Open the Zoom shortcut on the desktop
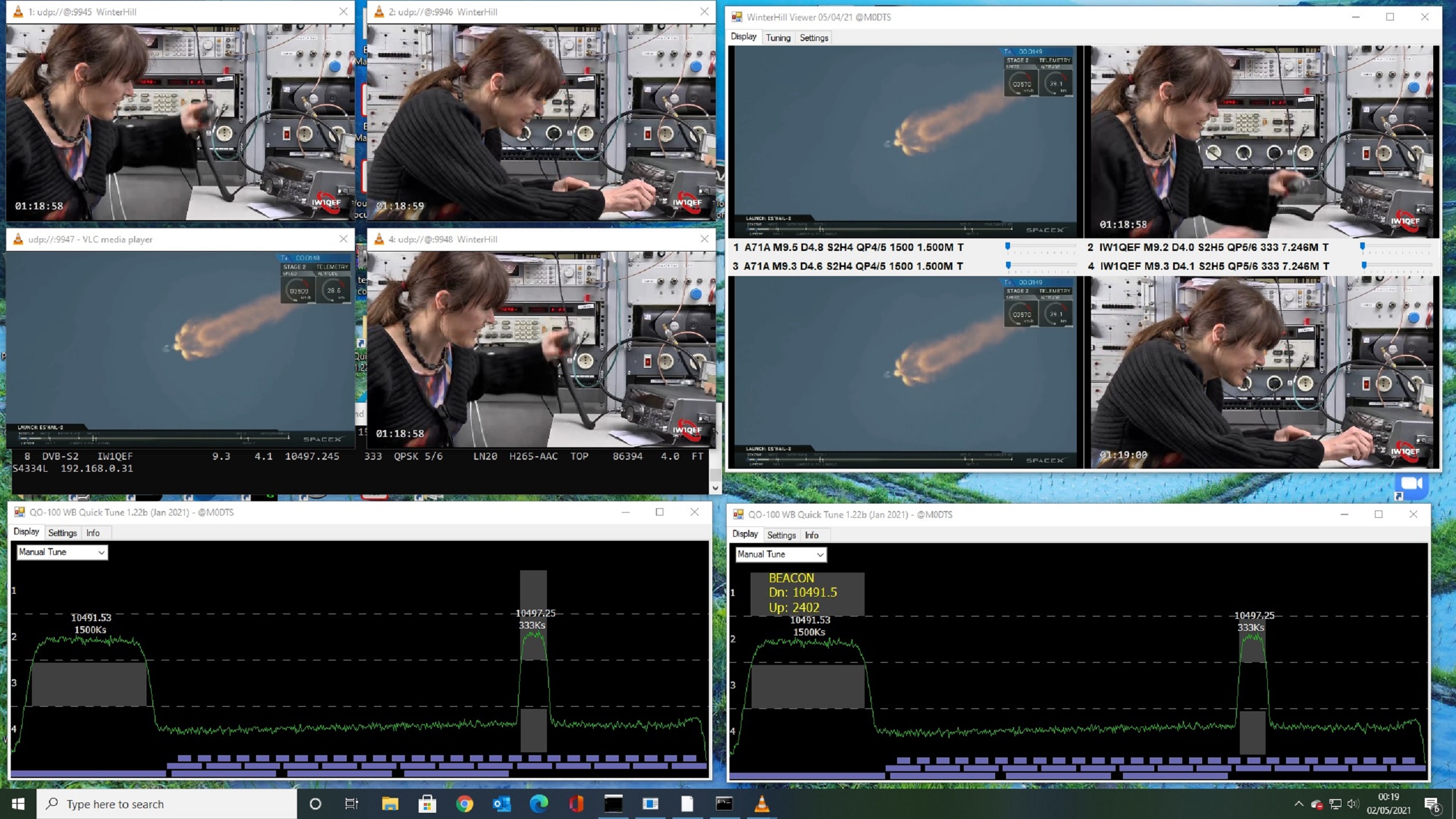1456x819 pixels. 1412,486
